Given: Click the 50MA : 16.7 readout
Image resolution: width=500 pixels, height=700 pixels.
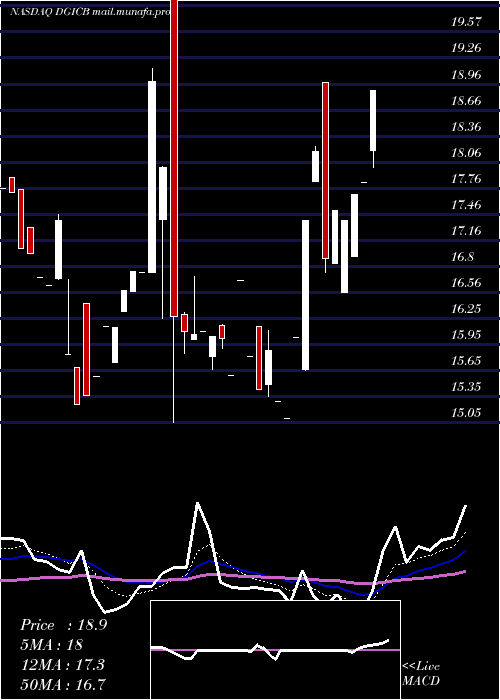Looking at the screenshot, I should point(63,684).
